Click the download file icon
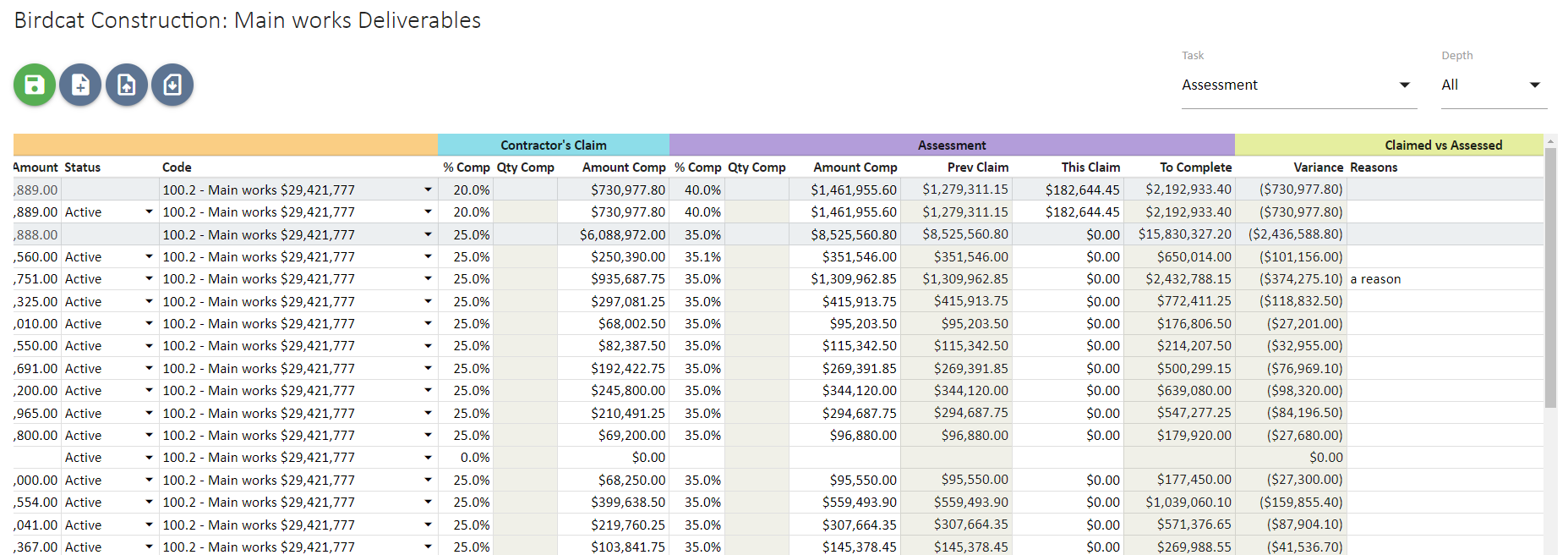This screenshot has width=1568, height=555. 172,85
